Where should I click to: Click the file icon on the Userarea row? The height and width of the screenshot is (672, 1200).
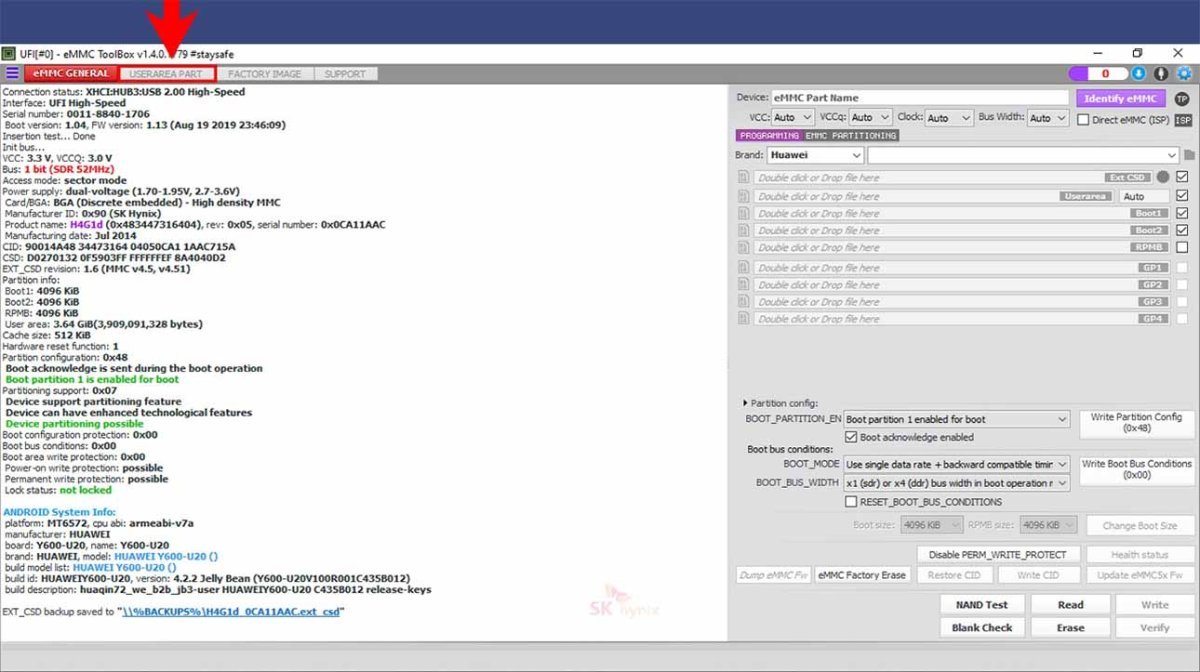pos(743,196)
